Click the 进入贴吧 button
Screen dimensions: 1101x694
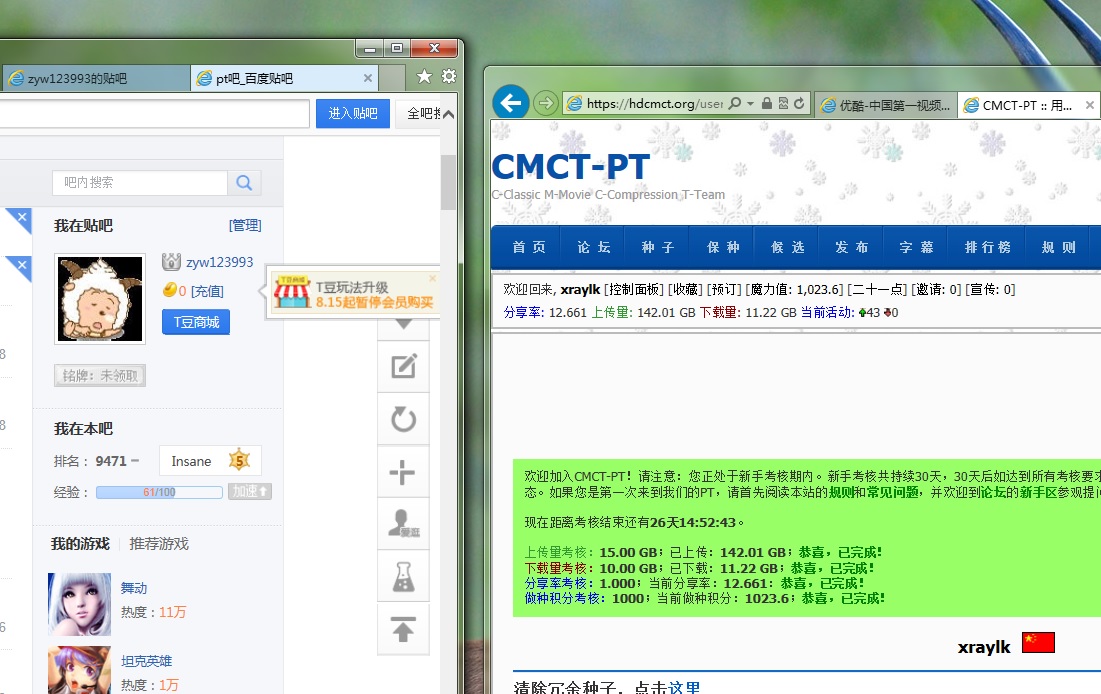(x=352, y=113)
